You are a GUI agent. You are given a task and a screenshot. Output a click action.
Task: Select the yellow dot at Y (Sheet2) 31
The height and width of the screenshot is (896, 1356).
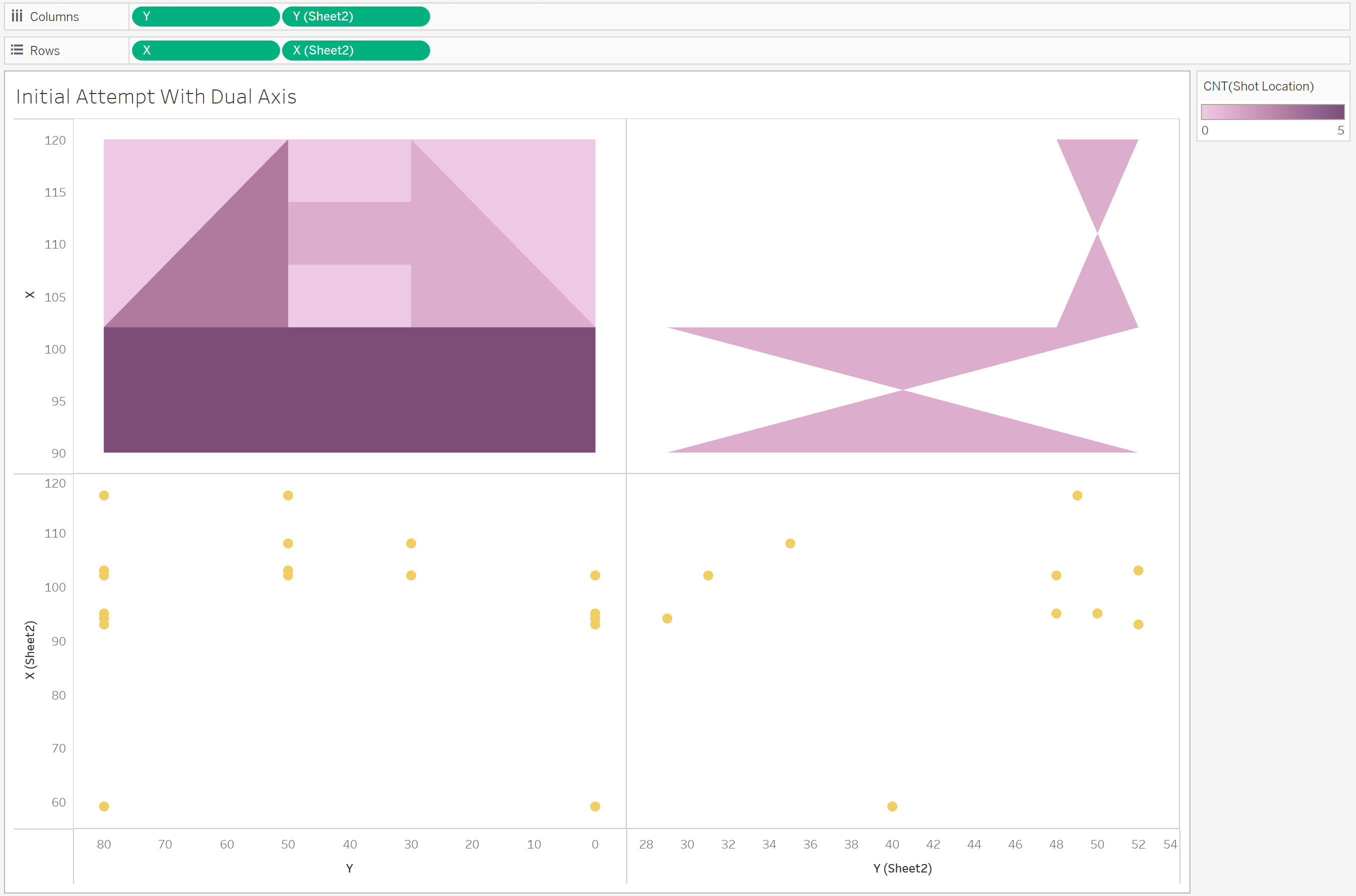point(708,575)
